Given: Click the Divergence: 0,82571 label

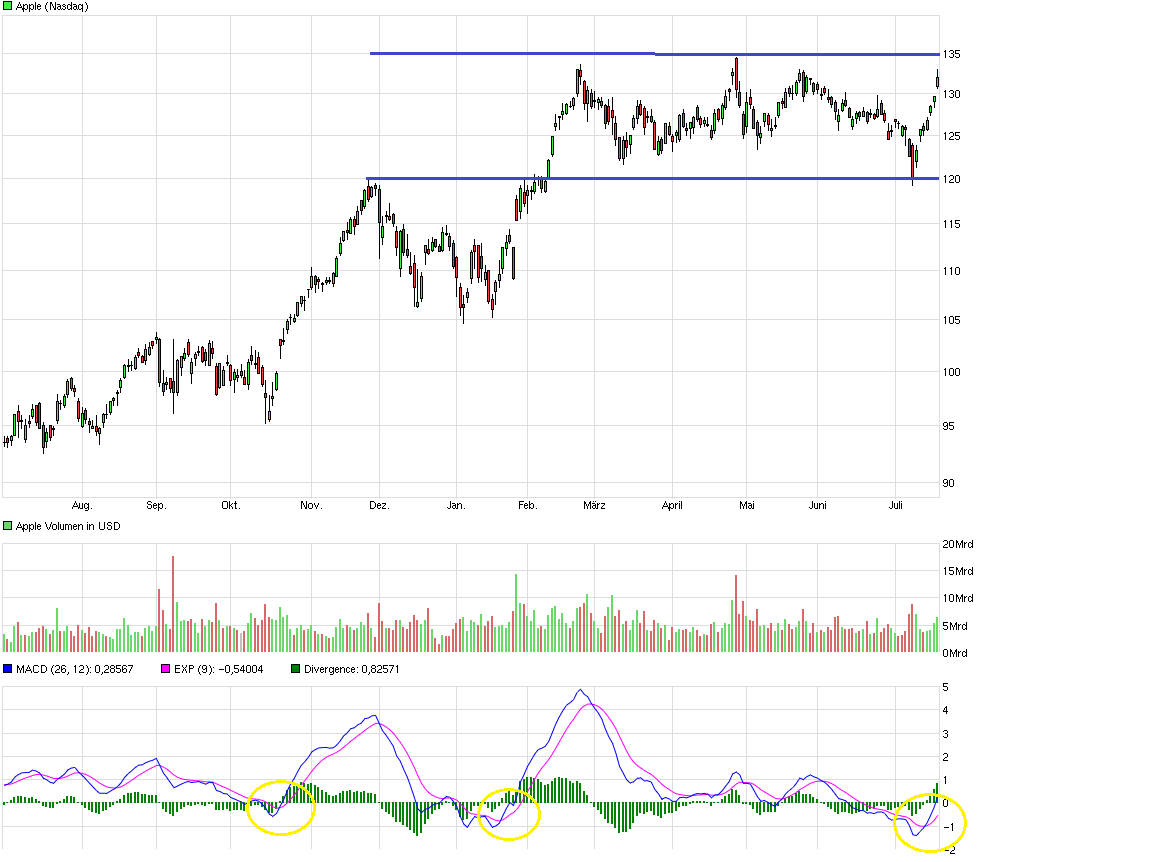Looking at the screenshot, I should click(352, 669).
